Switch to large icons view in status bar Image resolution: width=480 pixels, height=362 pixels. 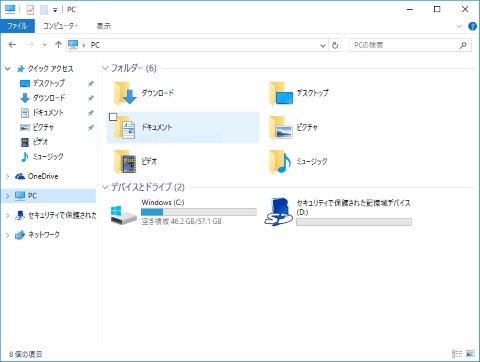coord(470,354)
